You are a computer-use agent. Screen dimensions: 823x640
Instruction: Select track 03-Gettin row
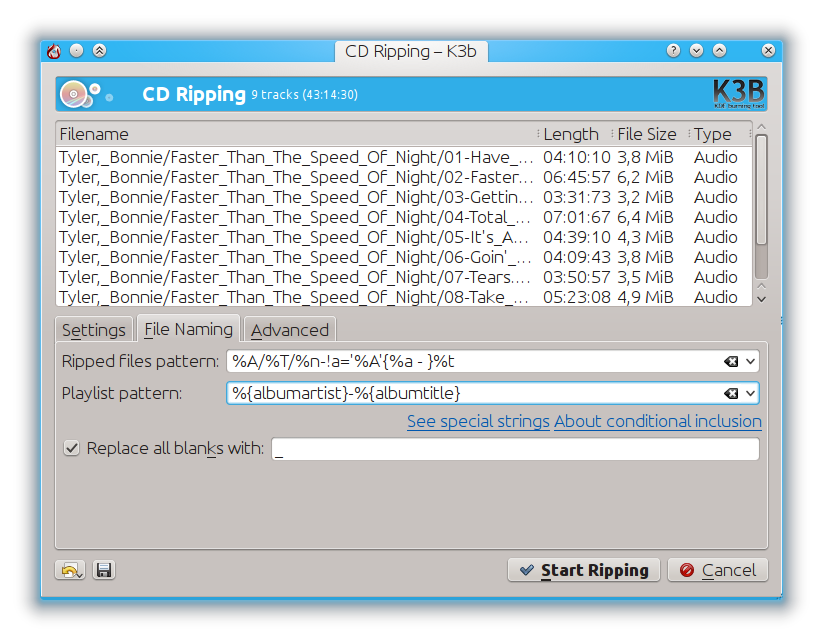[404, 197]
